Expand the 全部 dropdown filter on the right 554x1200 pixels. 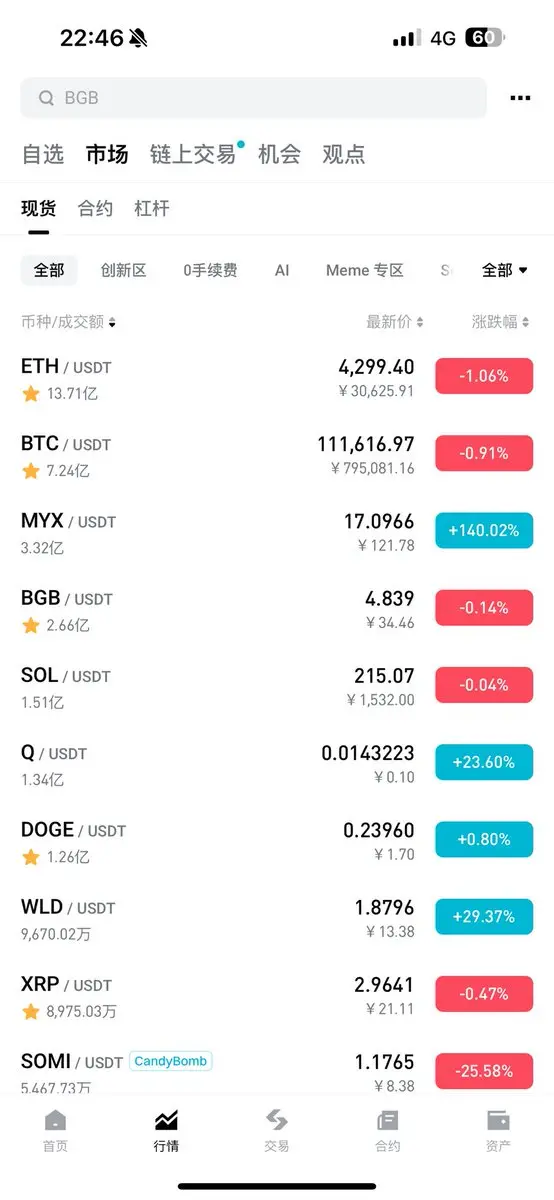click(x=505, y=270)
